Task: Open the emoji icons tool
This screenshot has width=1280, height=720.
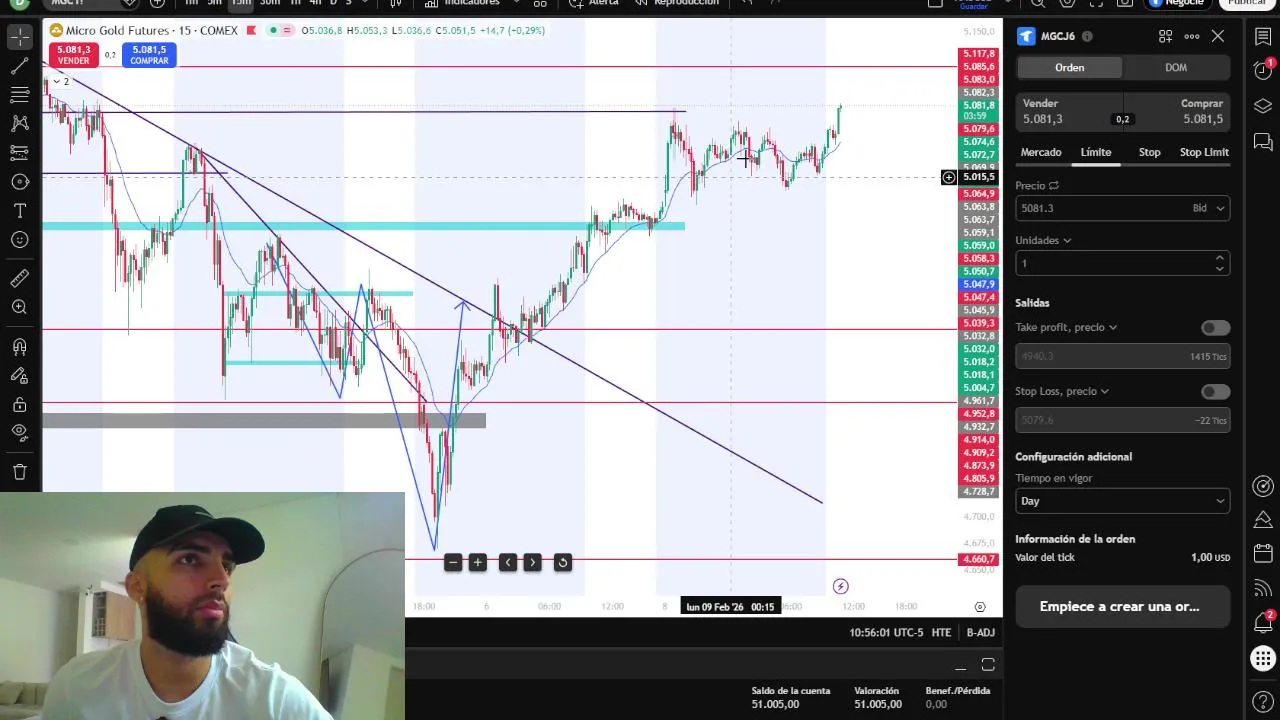Action: pyautogui.click(x=19, y=240)
